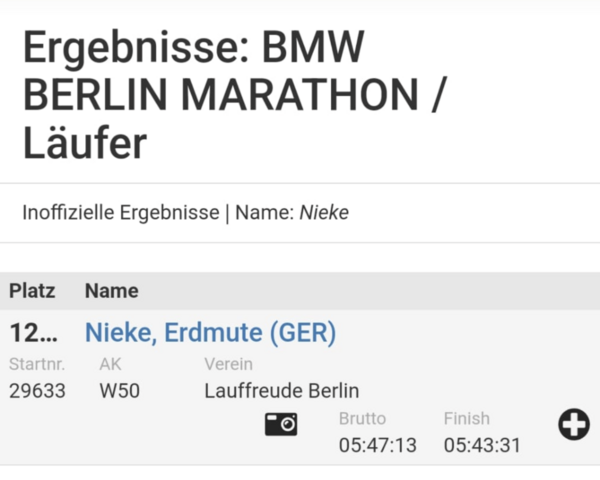Open the camera photo icon for Erdmute Nieke
The image size is (600, 480).
[281, 424]
